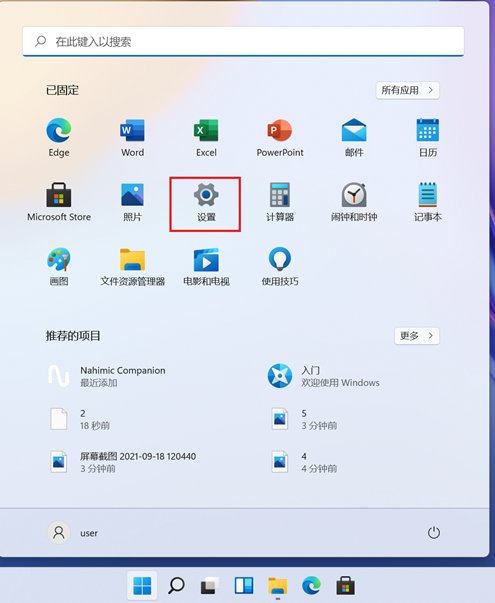Viewport: 495px width, 603px height.
Task: Open the Paint (画图) app
Action: (x=59, y=267)
